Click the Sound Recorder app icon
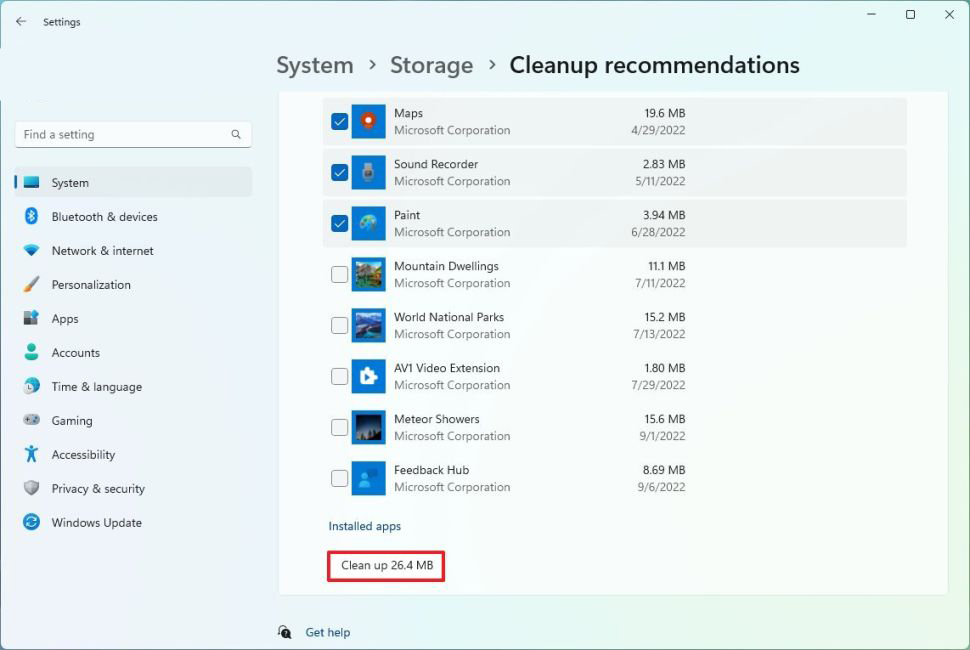 (x=368, y=173)
